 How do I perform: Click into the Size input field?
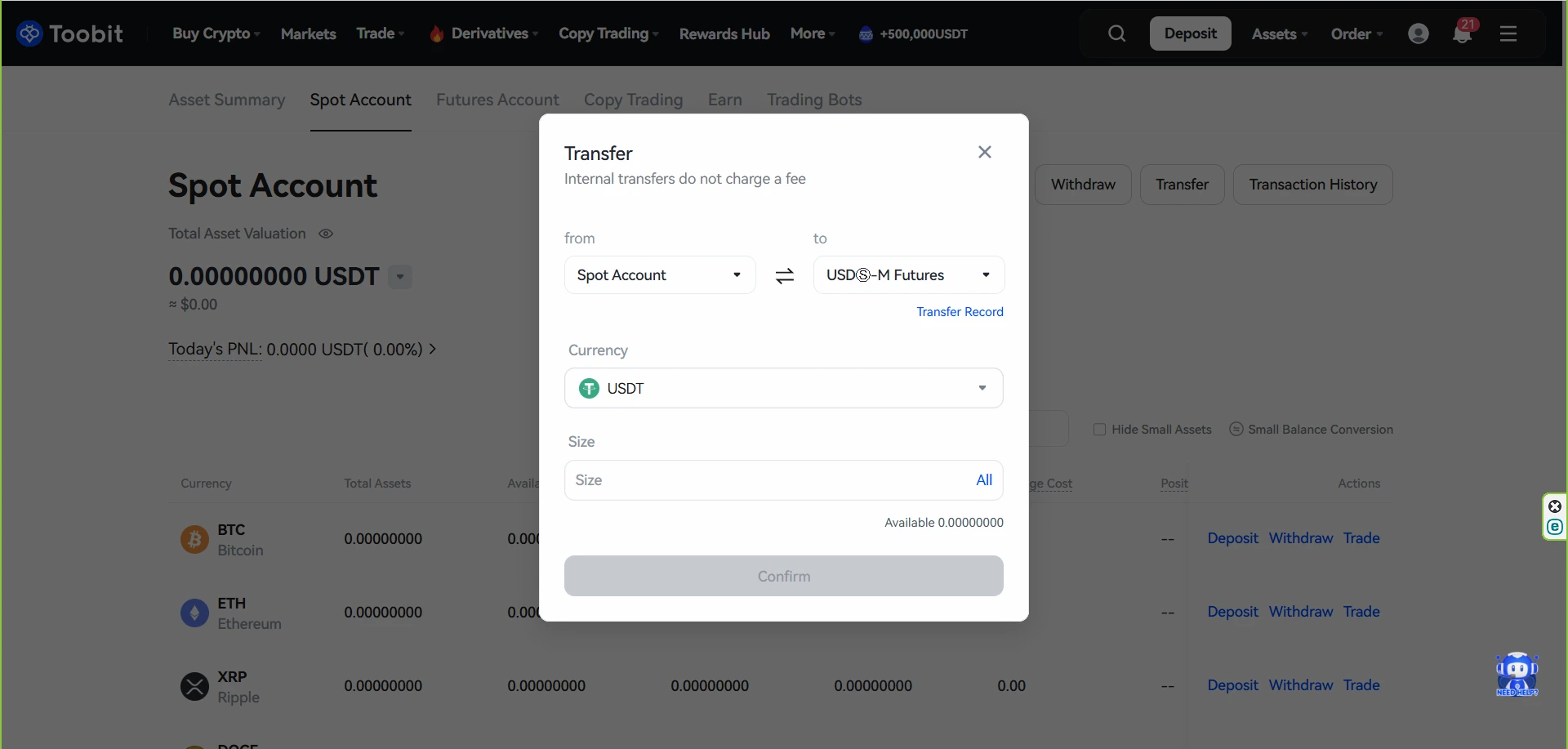[759, 480]
